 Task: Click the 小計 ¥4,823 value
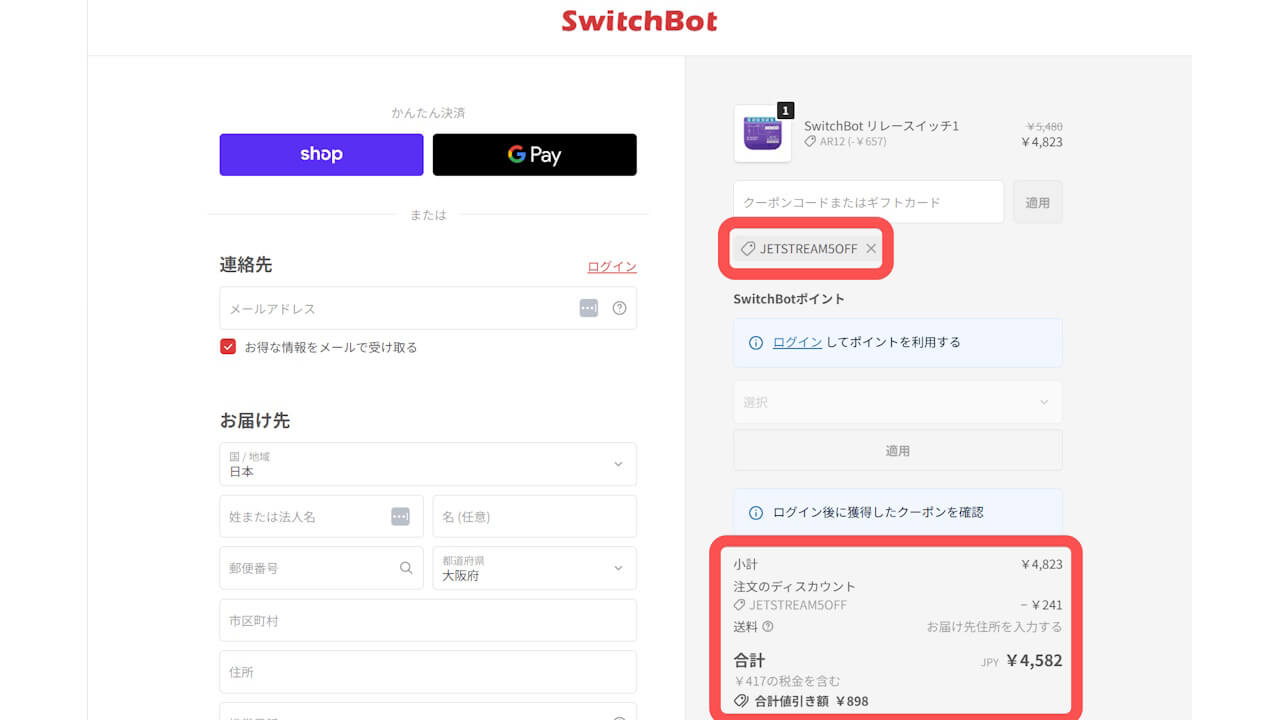tap(1041, 564)
